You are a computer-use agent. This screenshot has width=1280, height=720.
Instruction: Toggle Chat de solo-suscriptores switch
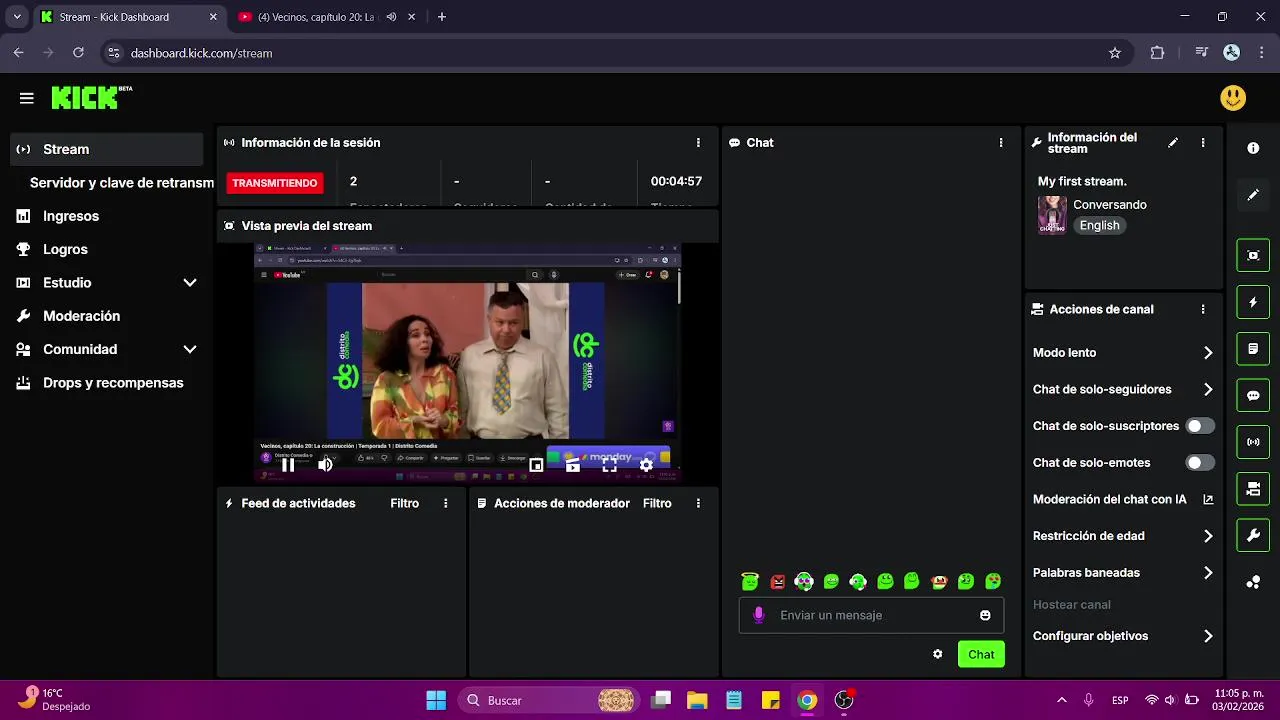coord(1200,426)
